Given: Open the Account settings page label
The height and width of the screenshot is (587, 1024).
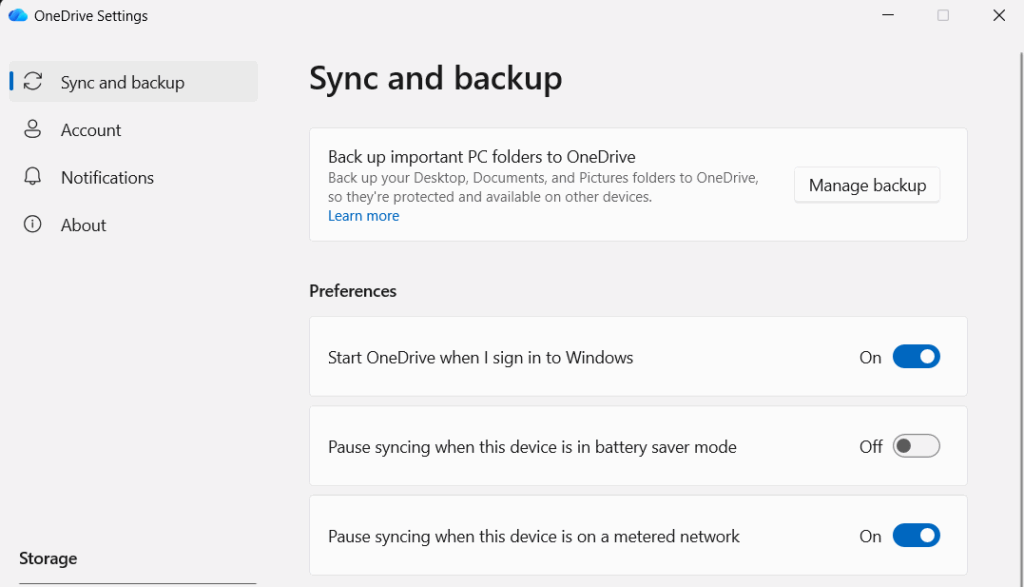Looking at the screenshot, I should [x=91, y=130].
